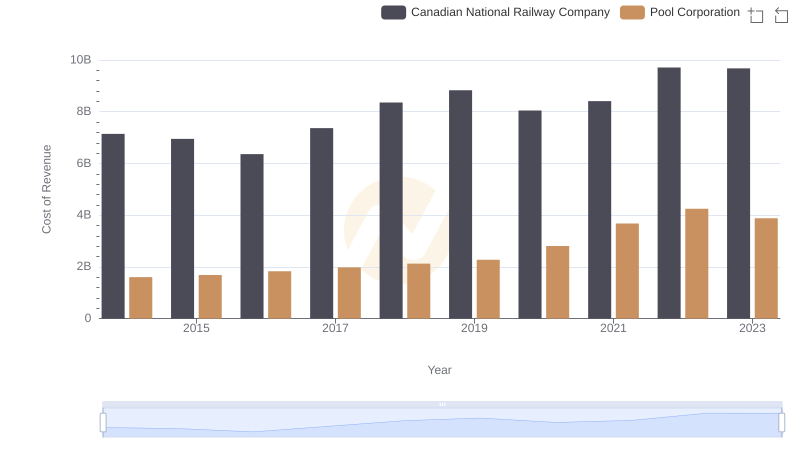Screen dimensions: 800x461
Task: Click the Canadian National Railway bar for 2016
Action: pos(252,237)
